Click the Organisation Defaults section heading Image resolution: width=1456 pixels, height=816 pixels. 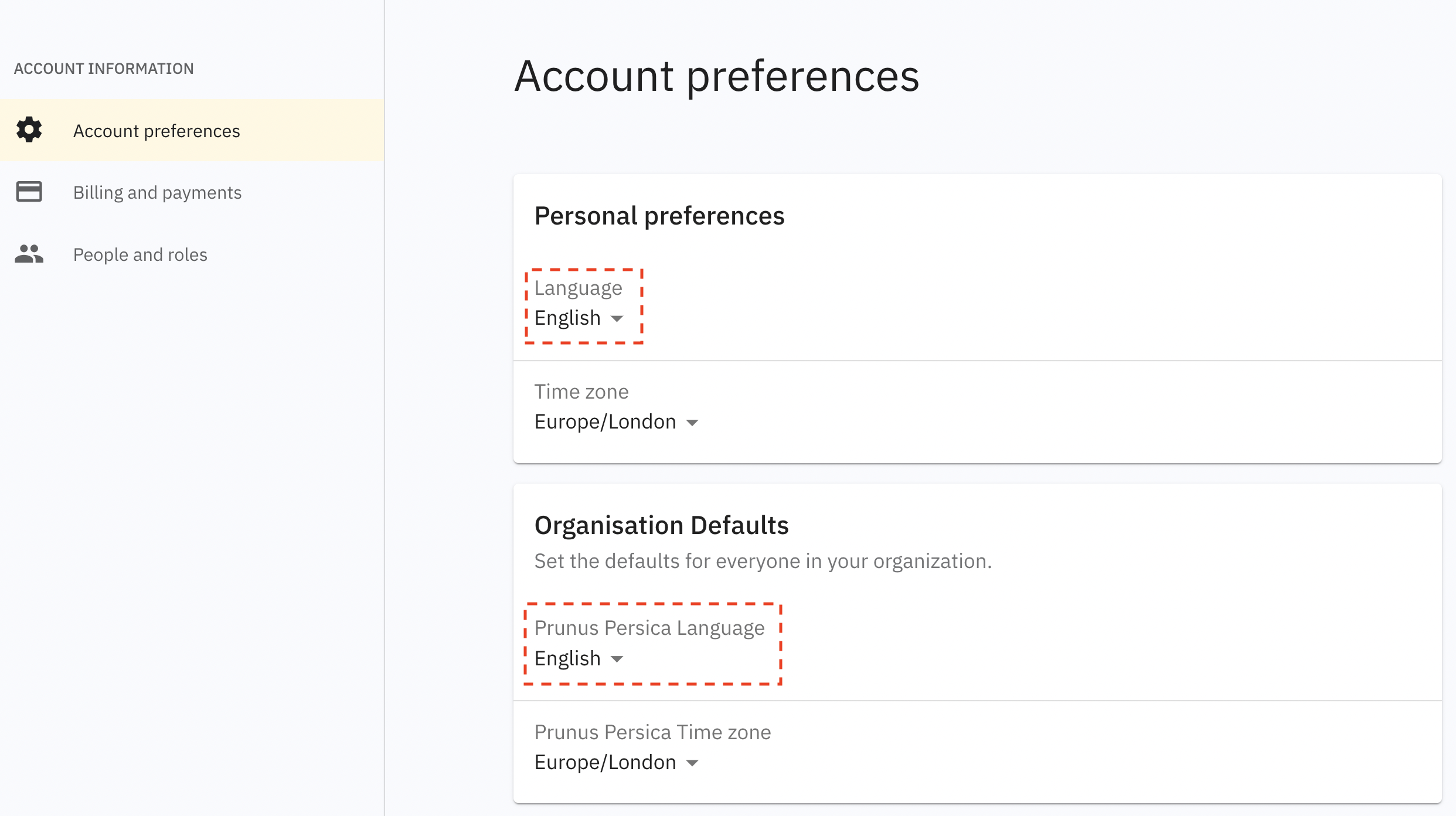(661, 525)
